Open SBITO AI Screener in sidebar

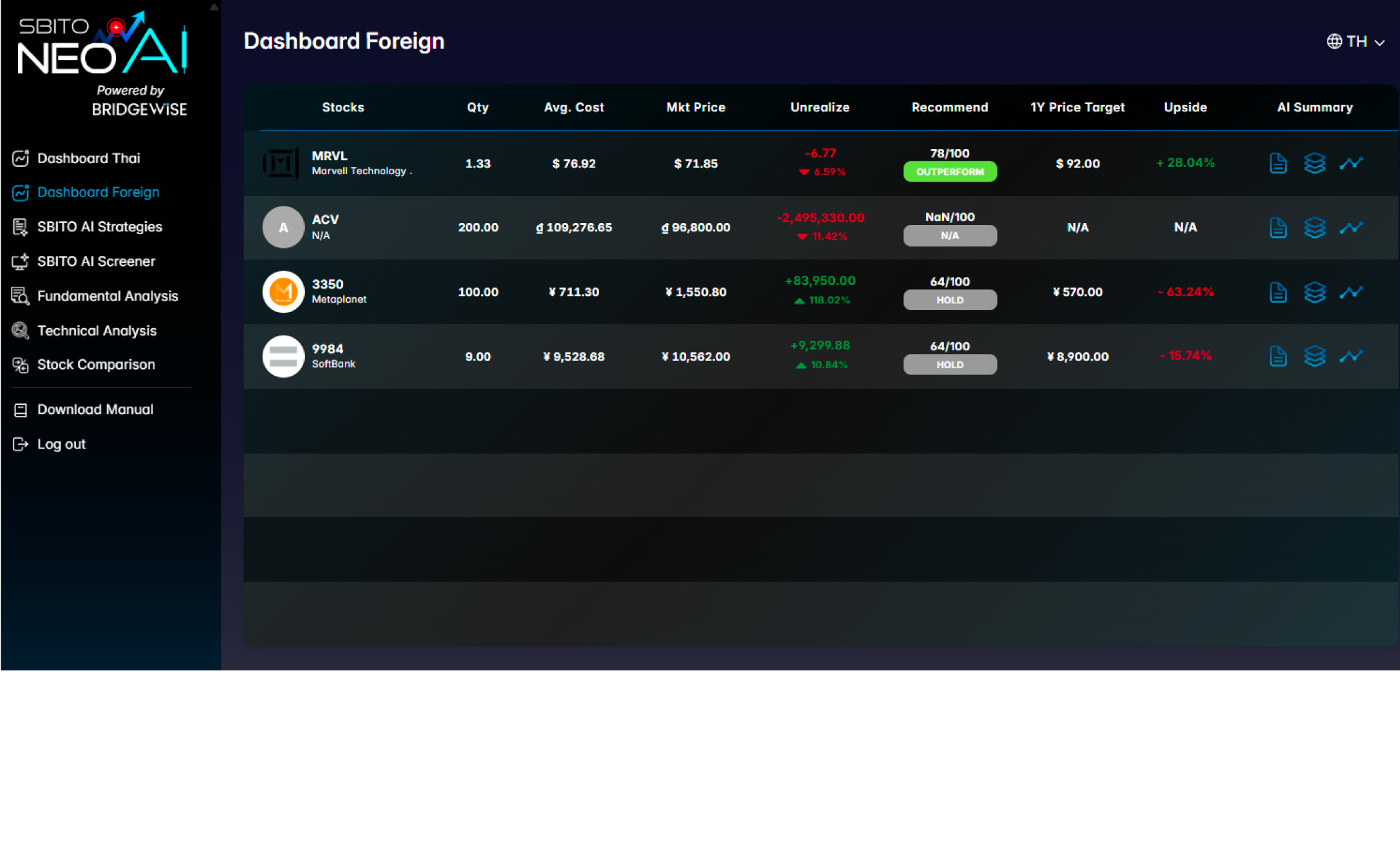coord(96,261)
